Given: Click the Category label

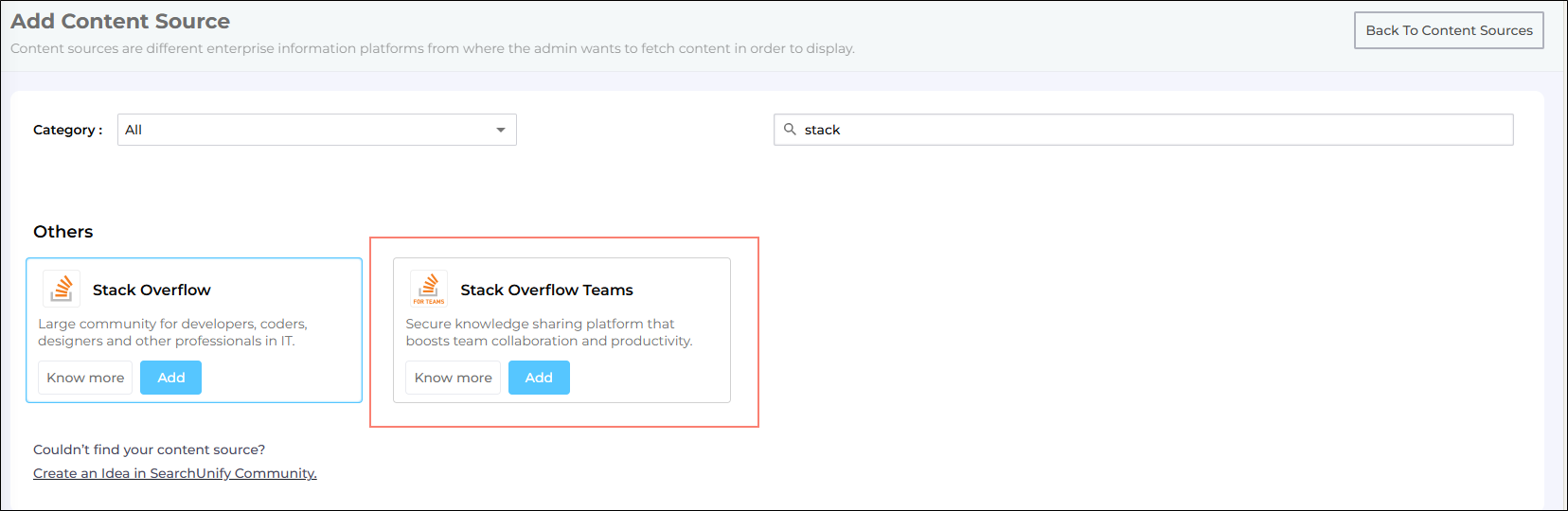Looking at the screenshot, I should click(x=67, y=130).
